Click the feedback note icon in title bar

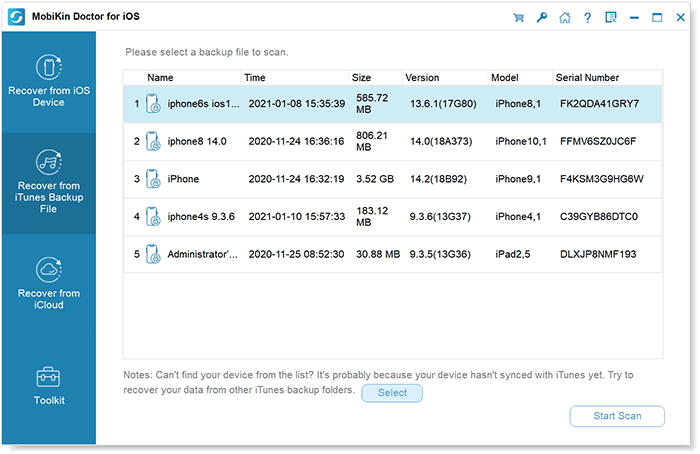pyautogui.click(x=611, y=17)
